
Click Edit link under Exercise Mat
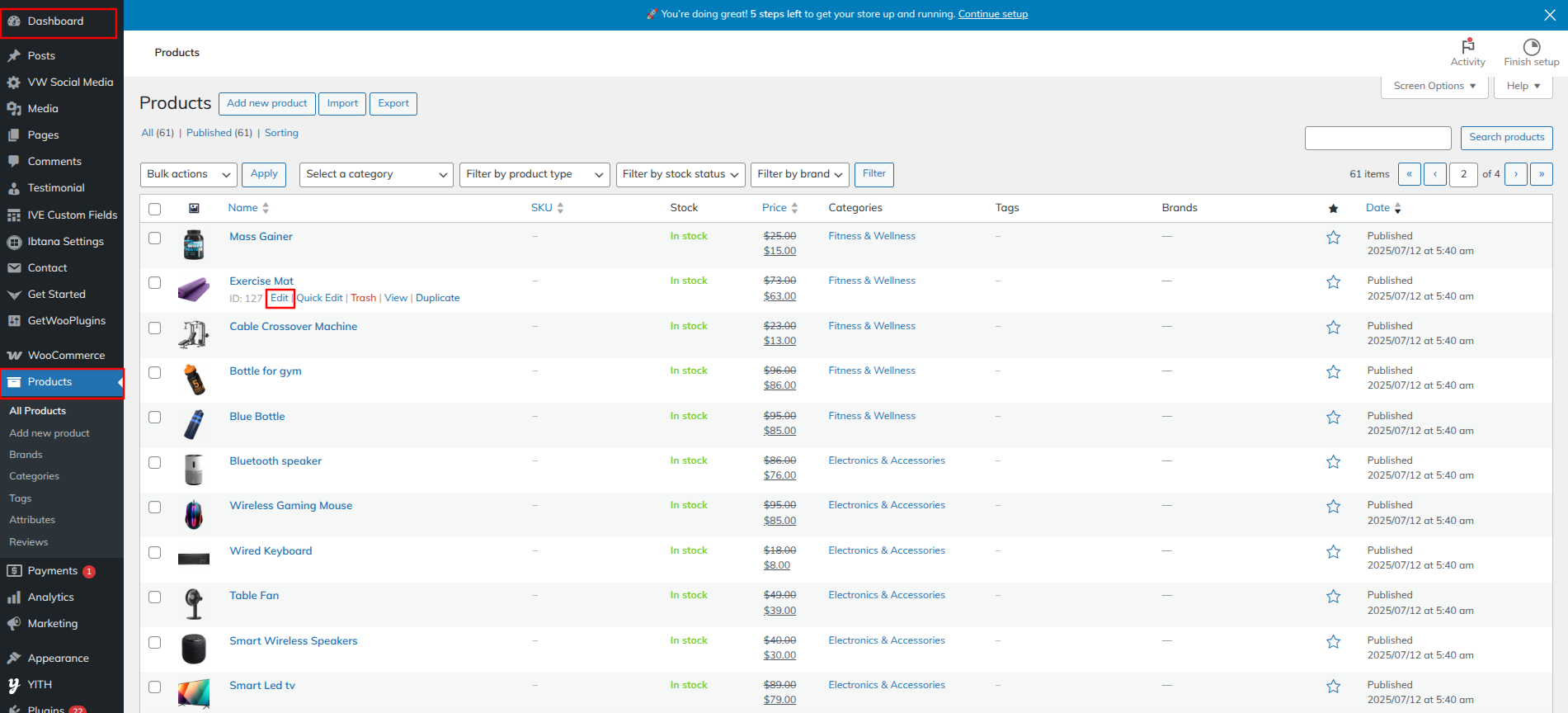point(280,298)
